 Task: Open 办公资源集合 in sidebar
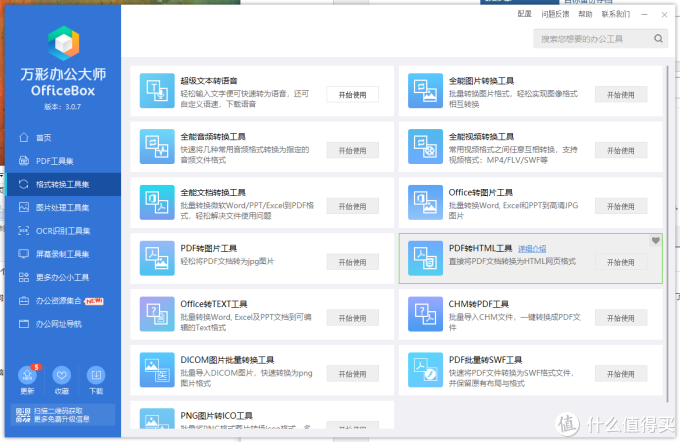(63, 301)
